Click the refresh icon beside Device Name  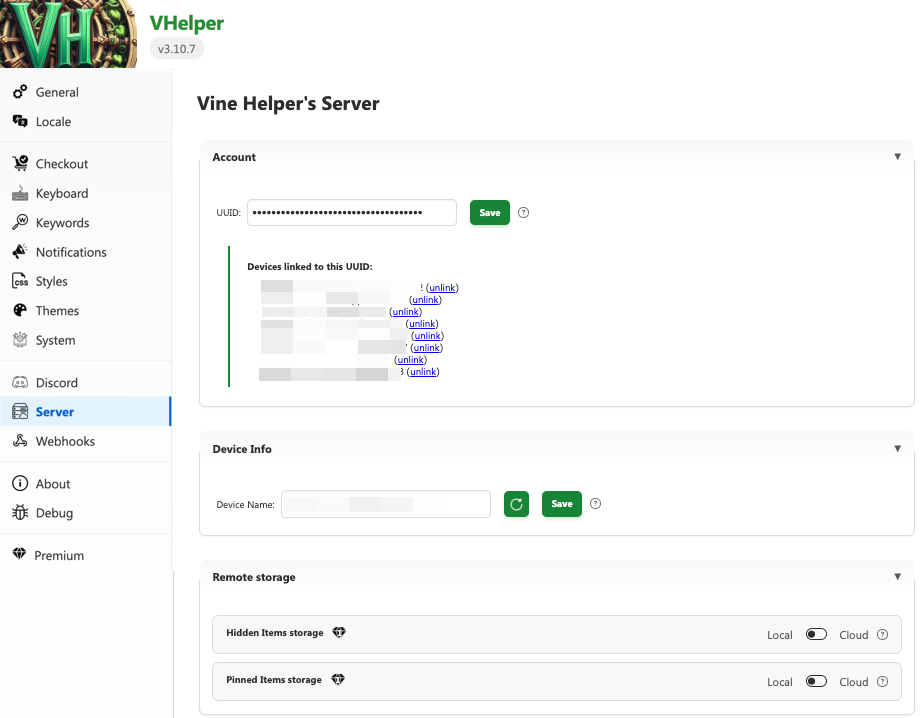[x=516, y=504]
